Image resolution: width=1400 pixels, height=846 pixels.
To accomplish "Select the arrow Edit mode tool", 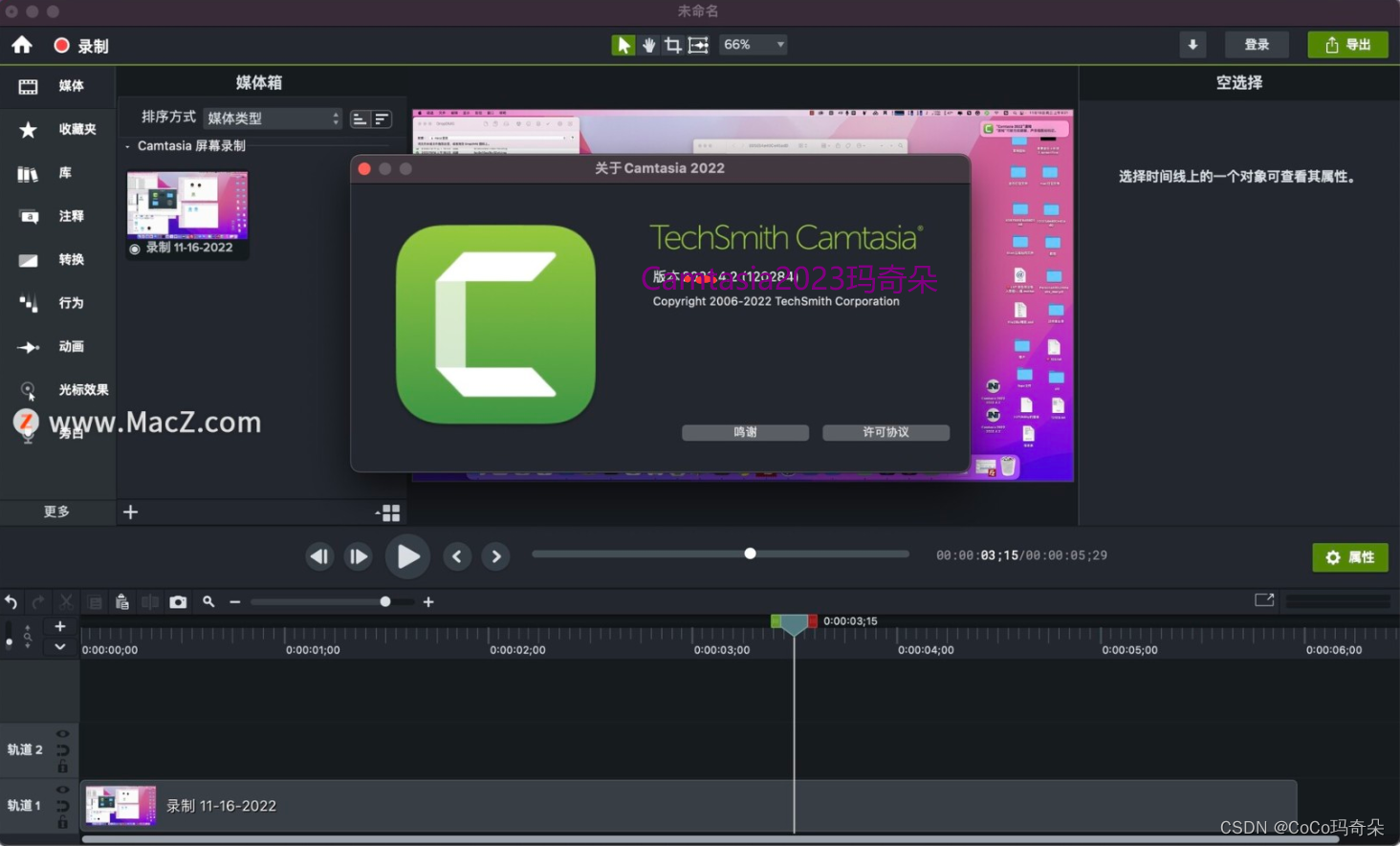I will click(623, 45).
